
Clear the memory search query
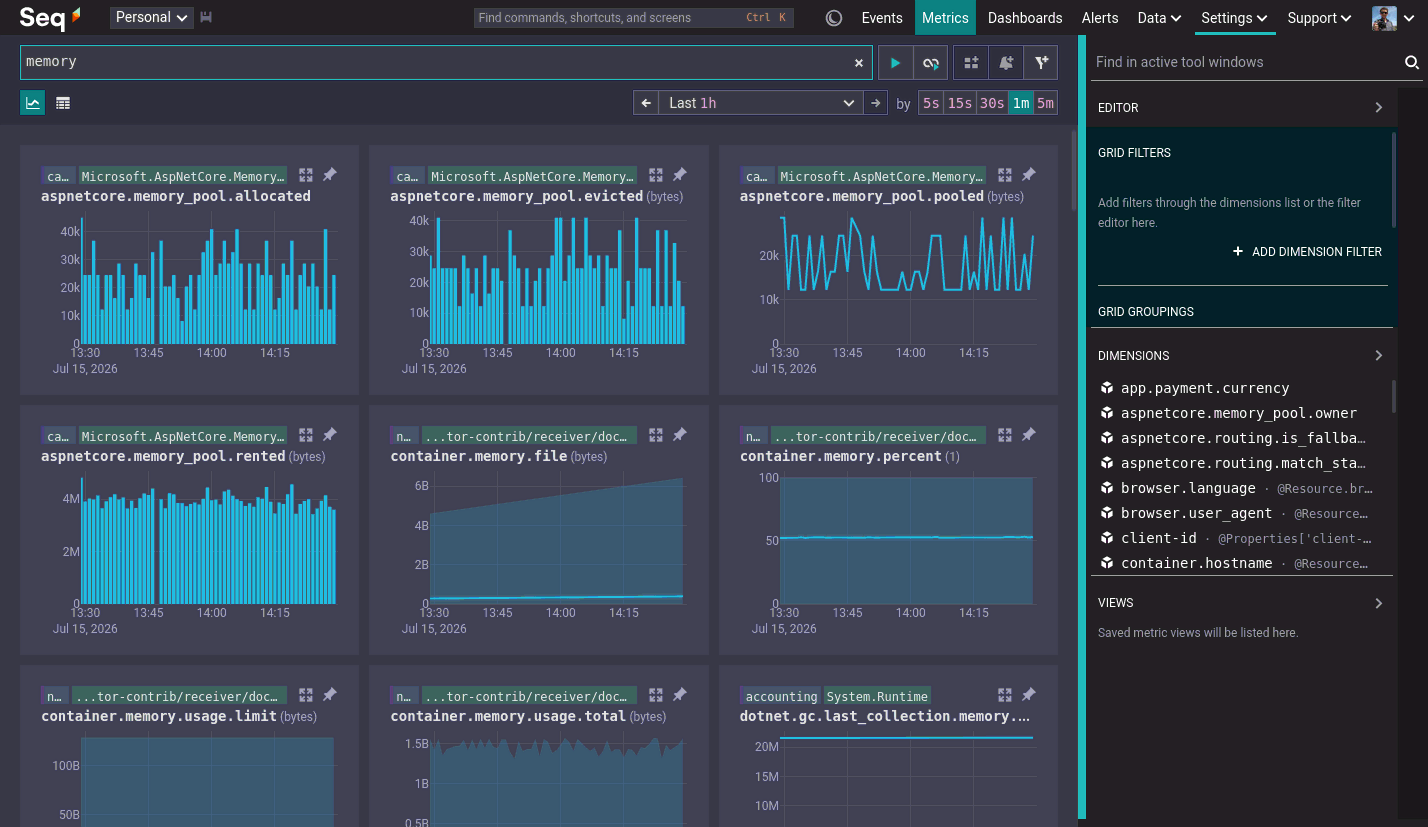click(x=858, y=63)
